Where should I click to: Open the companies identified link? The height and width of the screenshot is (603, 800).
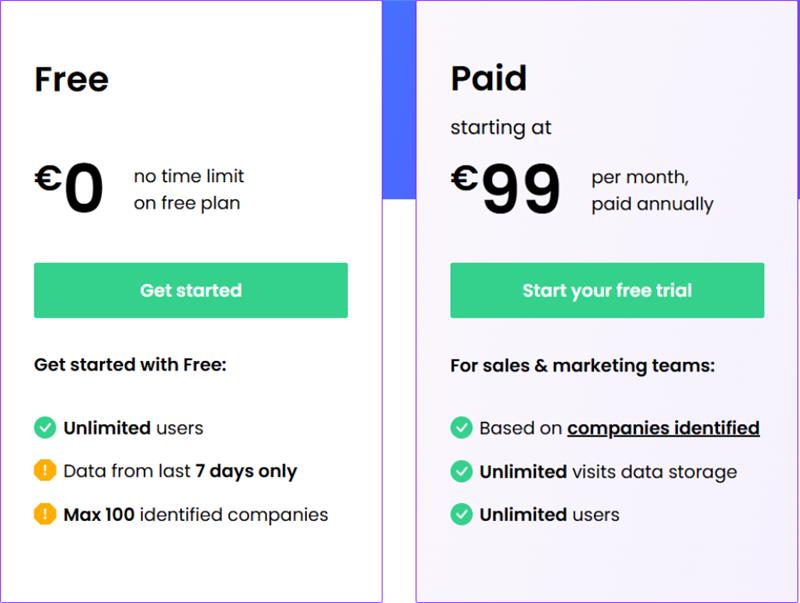click(x=663, y=427)
